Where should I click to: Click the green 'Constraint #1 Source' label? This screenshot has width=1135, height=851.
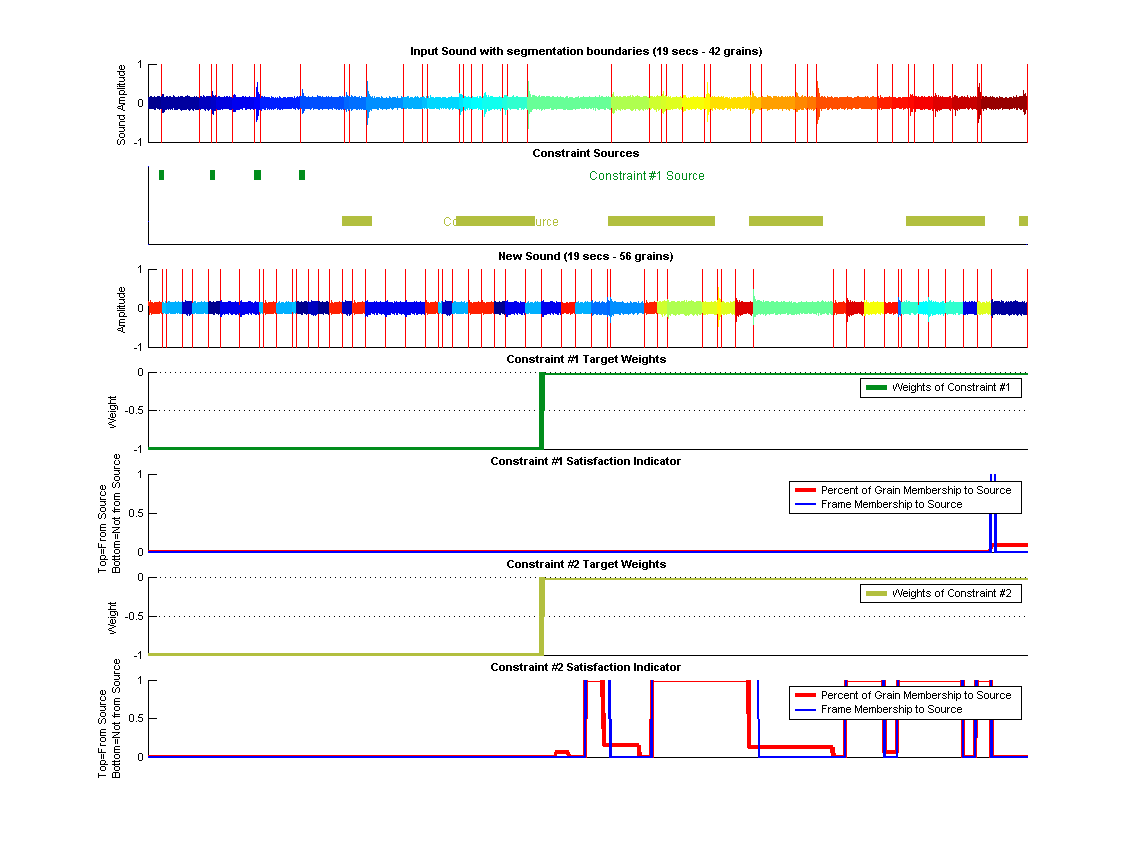(646, 176)
